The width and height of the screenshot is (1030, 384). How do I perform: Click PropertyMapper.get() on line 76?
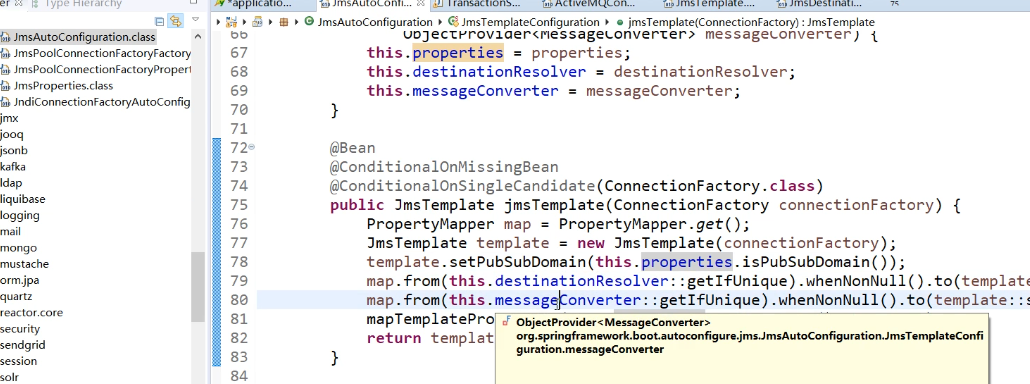pos(654,224)
